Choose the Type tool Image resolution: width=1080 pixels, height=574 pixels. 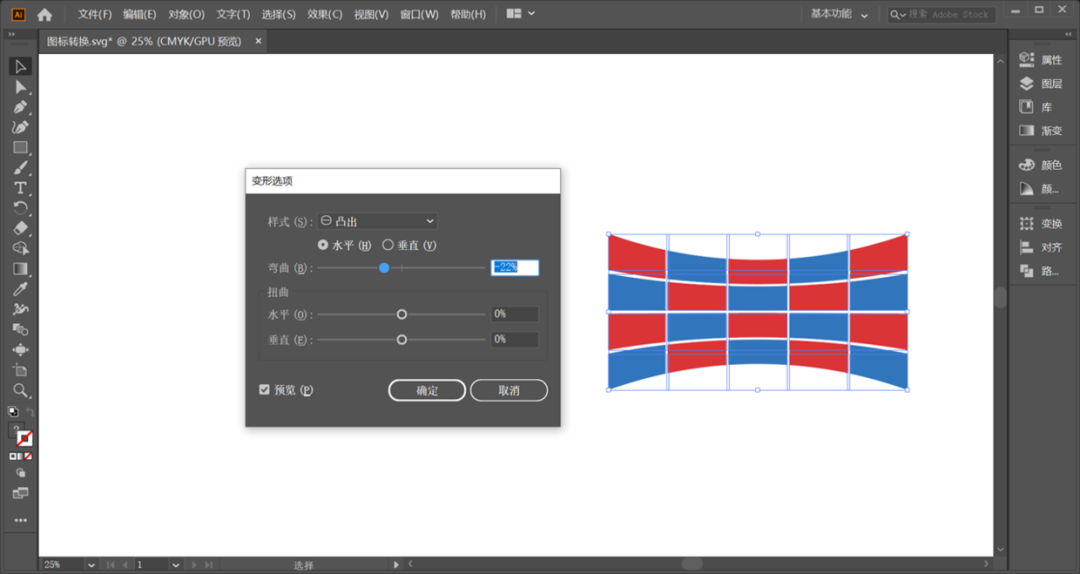click(x=20, y=188)
